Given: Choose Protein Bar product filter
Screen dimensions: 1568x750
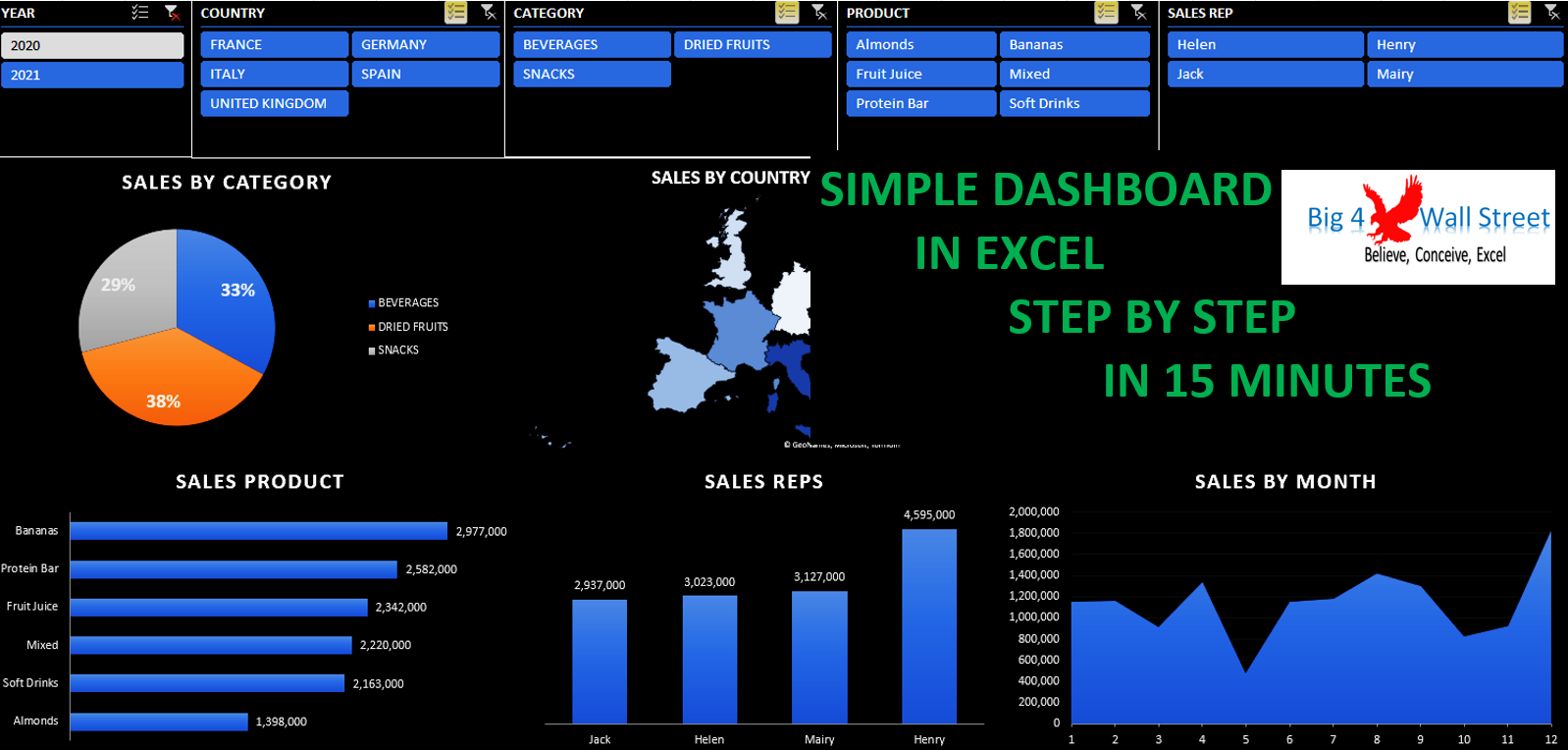Looking at the screenshot, I should [921, 103].
